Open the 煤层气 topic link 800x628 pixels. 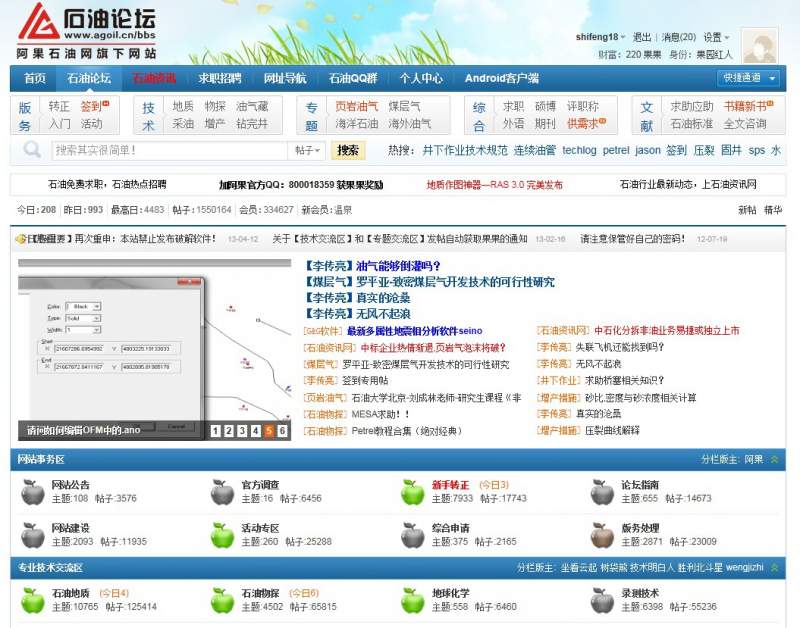coord(404,106)
